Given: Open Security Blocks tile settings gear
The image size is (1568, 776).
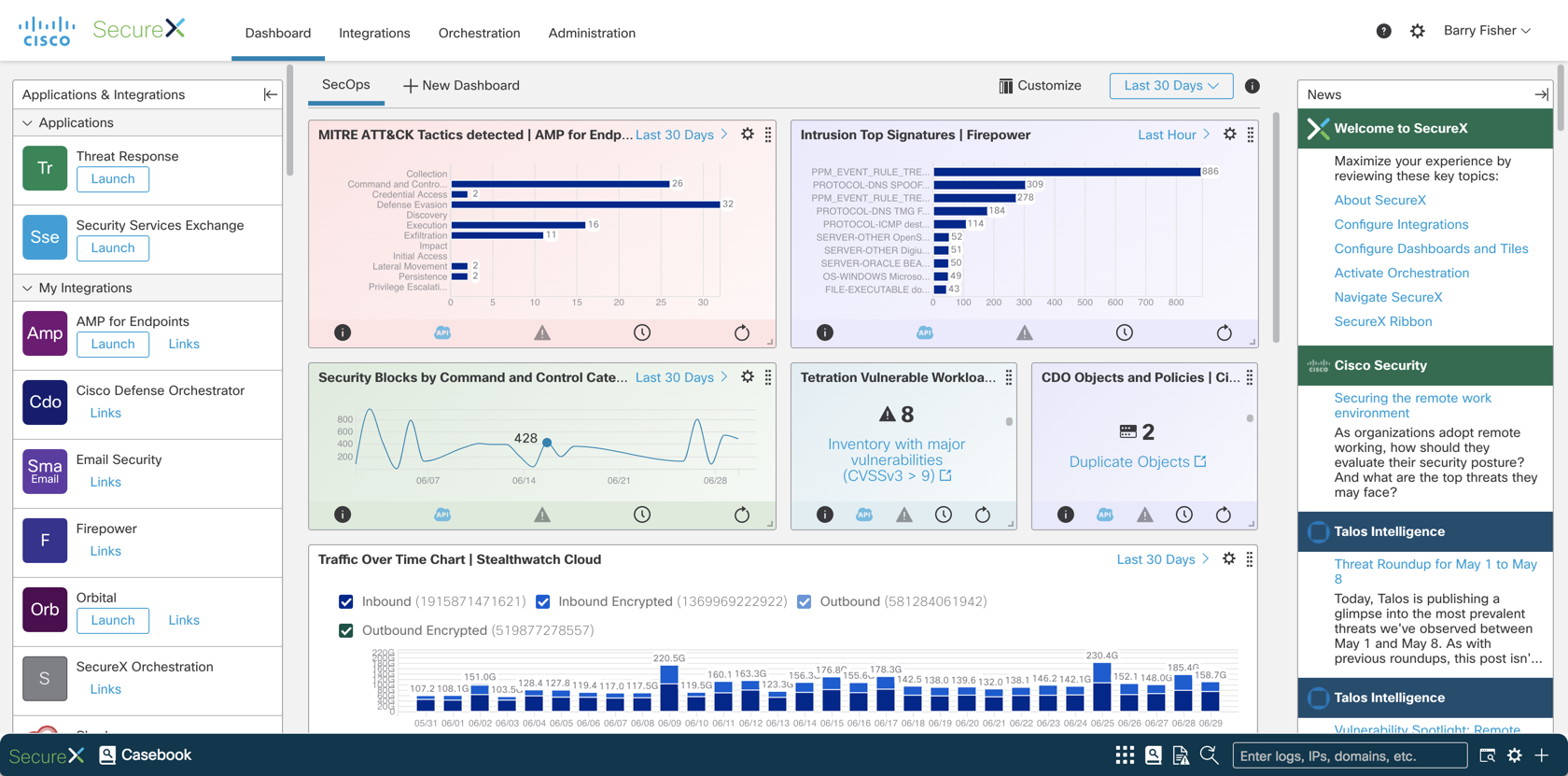Looking at the screenshot, I should pos(748,377).
